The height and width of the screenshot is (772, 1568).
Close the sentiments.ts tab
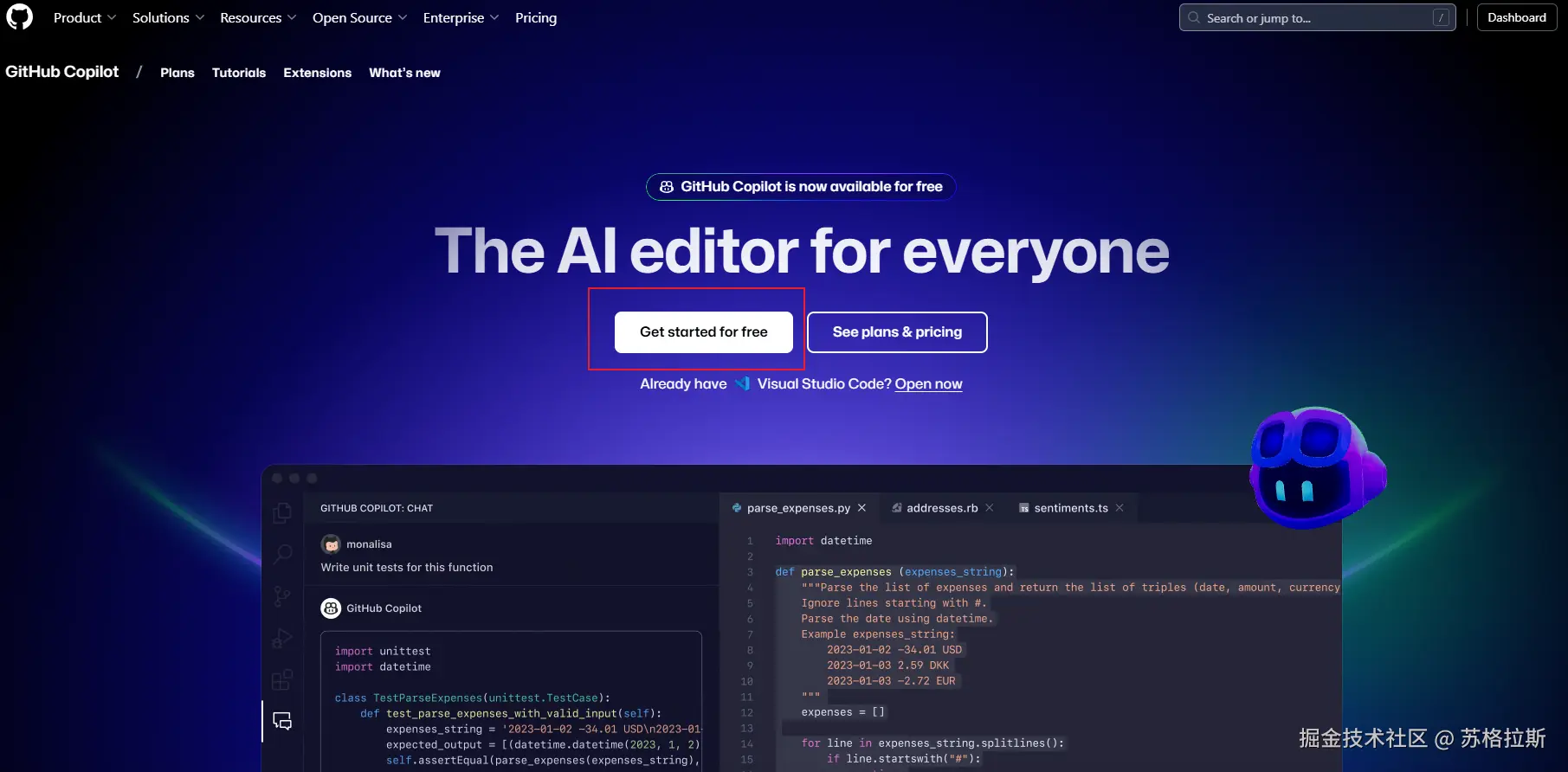pyautogui.click(x=1120, y=508)
